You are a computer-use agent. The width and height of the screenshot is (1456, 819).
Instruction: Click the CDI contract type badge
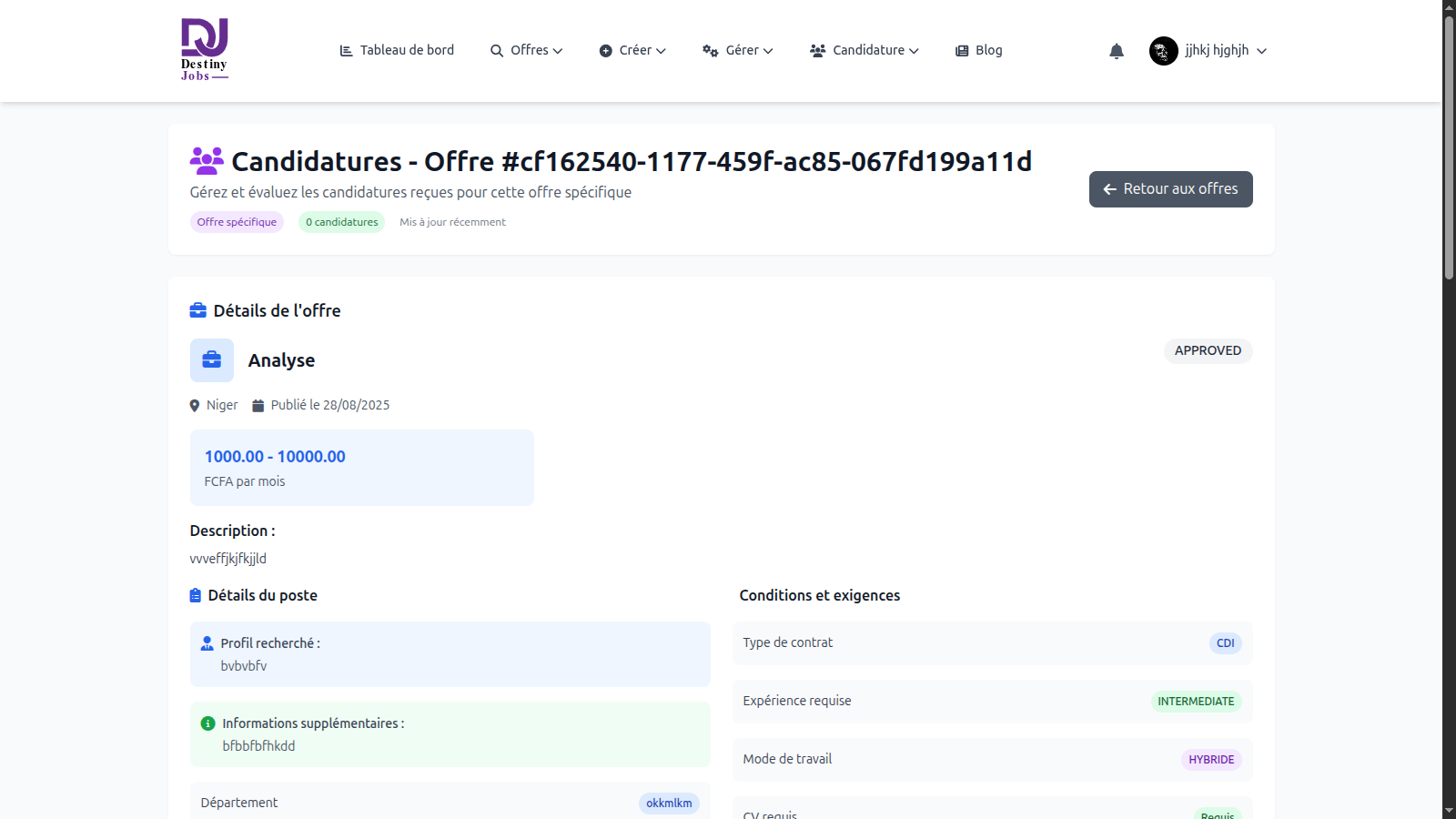1226,643
